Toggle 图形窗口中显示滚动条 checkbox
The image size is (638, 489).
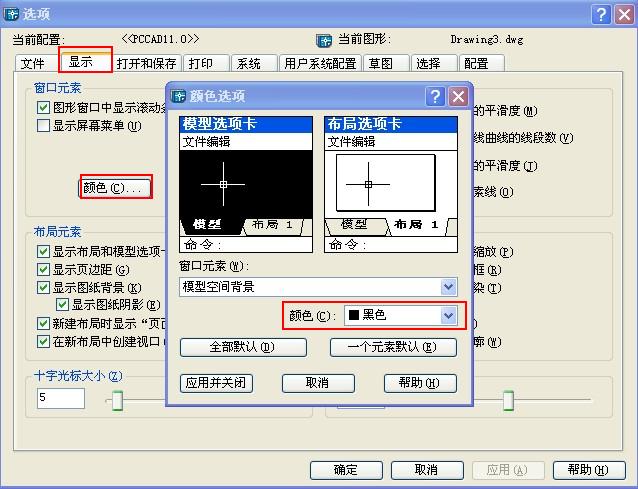pyautogui.click(x=43, y=107)
